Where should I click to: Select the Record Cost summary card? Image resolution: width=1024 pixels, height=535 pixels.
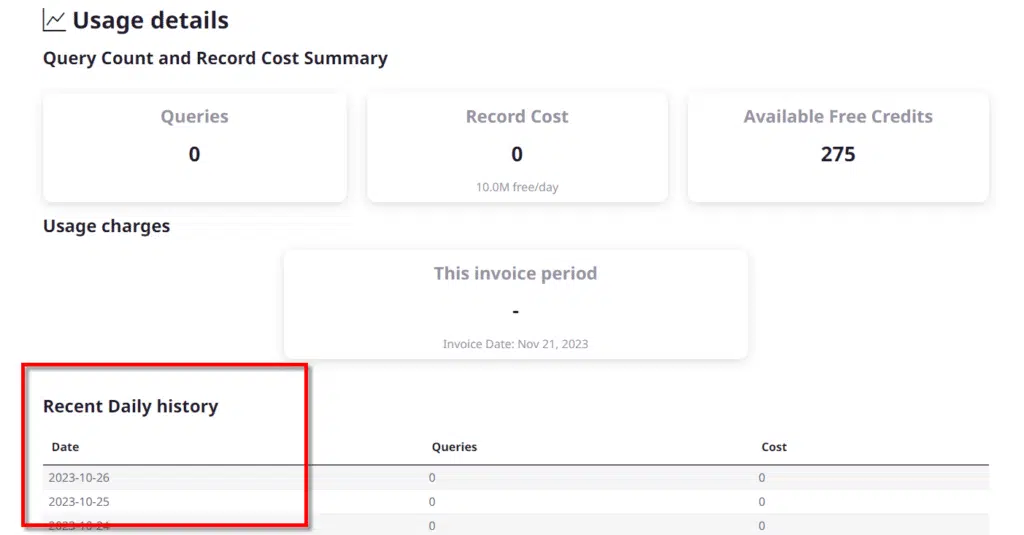click(517, 146)
